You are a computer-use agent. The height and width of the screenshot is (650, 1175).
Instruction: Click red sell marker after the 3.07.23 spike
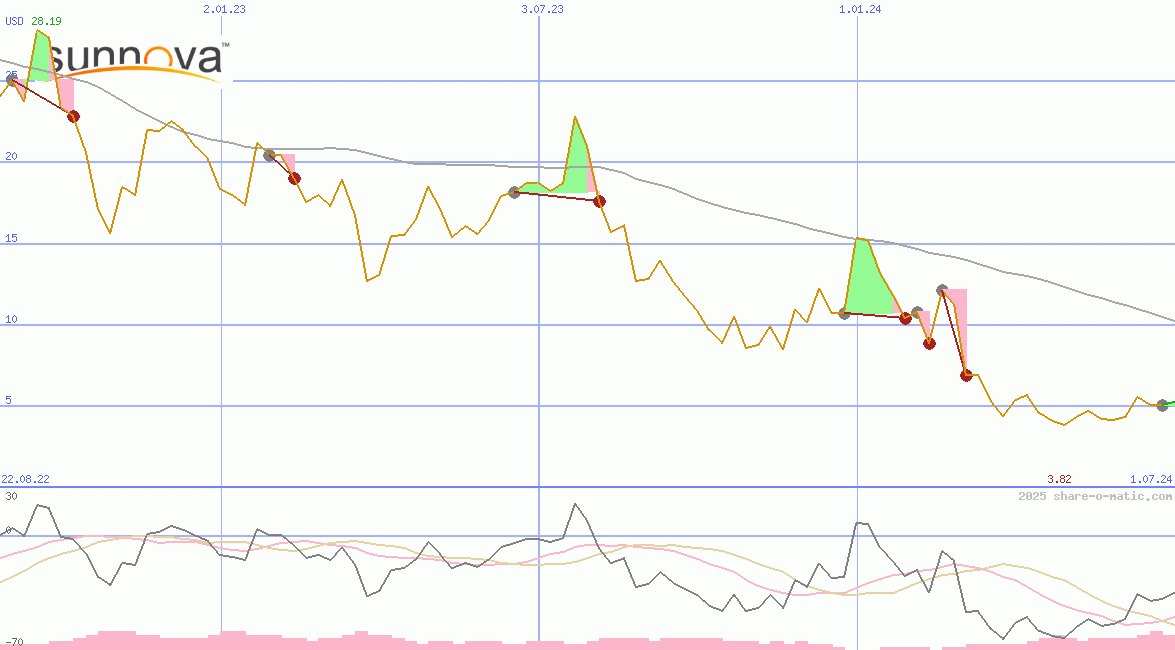599,202
